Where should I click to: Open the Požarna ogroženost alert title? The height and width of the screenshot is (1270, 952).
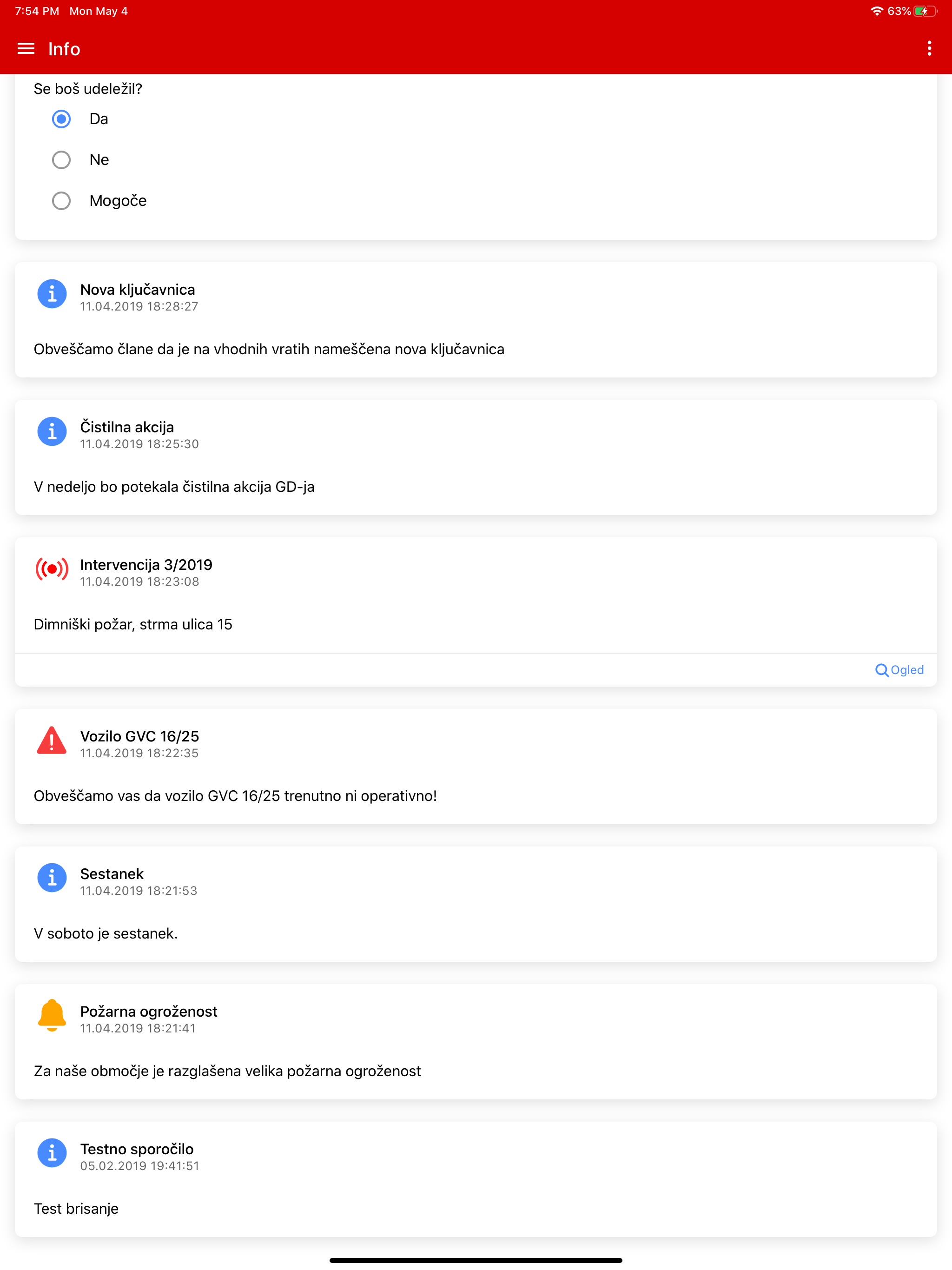click(149, 1012)
